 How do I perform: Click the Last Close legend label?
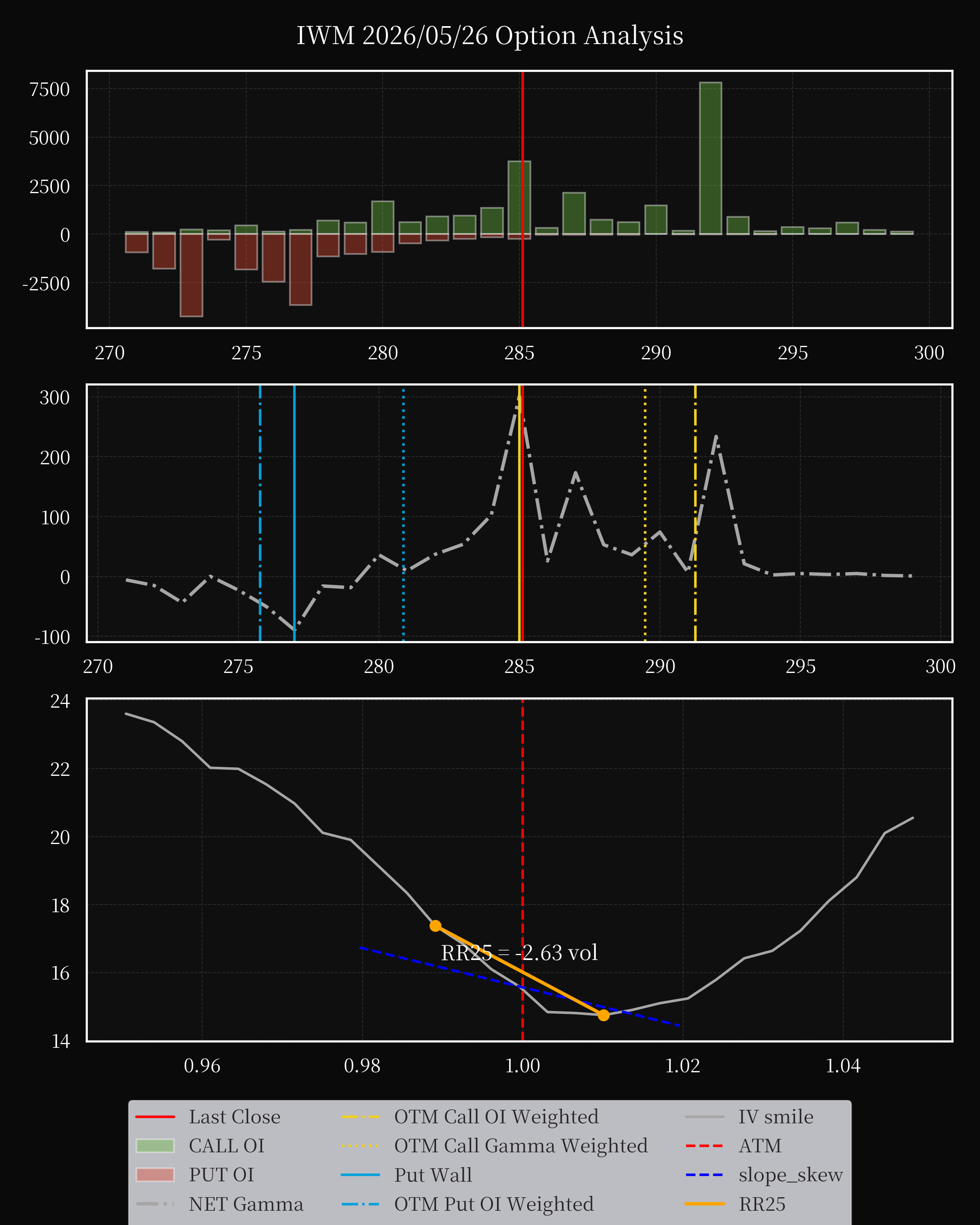coord(235,1117)
